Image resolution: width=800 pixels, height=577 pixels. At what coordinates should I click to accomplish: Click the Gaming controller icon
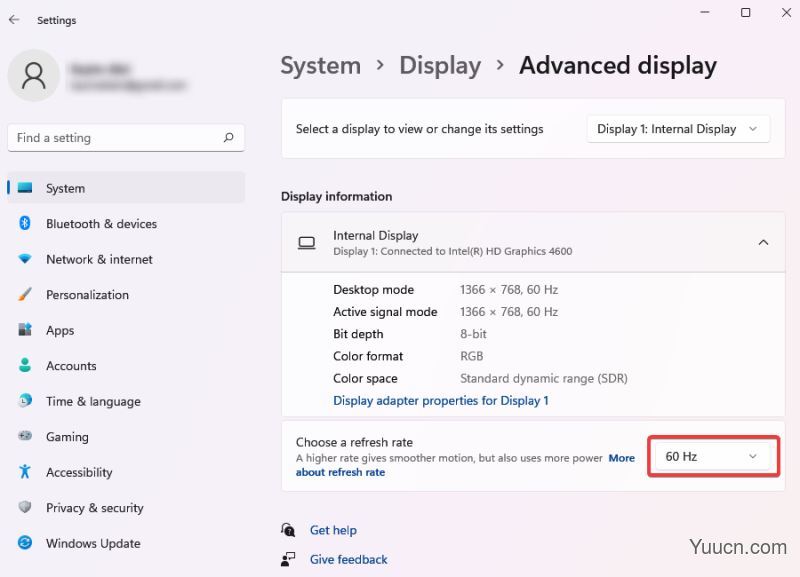tap(25, 436)
